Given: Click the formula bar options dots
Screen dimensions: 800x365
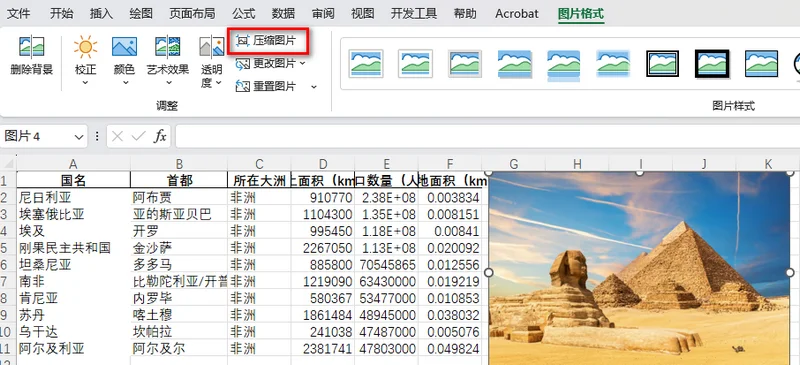Looking at the screenshot, I should click(97, 136).
